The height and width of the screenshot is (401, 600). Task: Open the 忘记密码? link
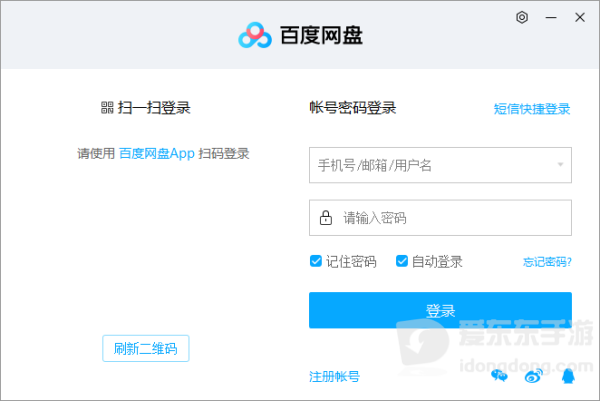(x=547, y=262)
